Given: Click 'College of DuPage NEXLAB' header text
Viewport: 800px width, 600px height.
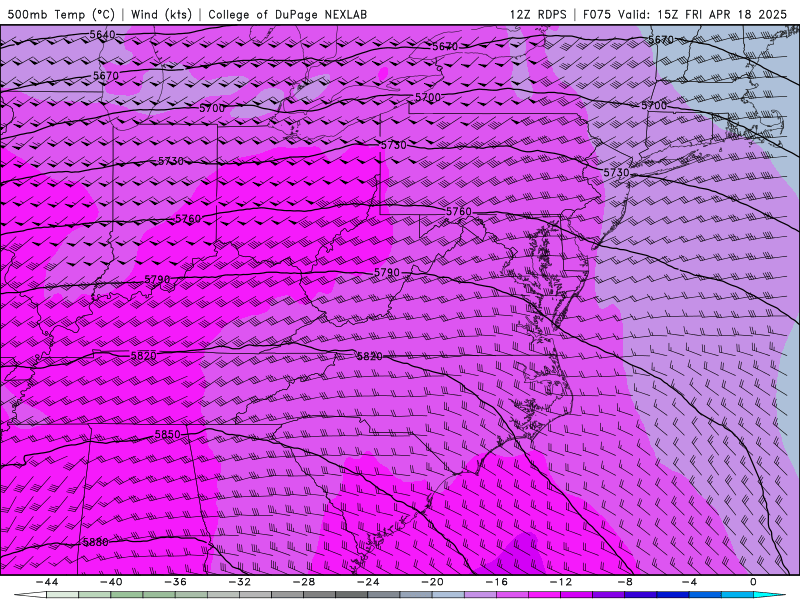Looking at the screenshot, I should (287, 14).
